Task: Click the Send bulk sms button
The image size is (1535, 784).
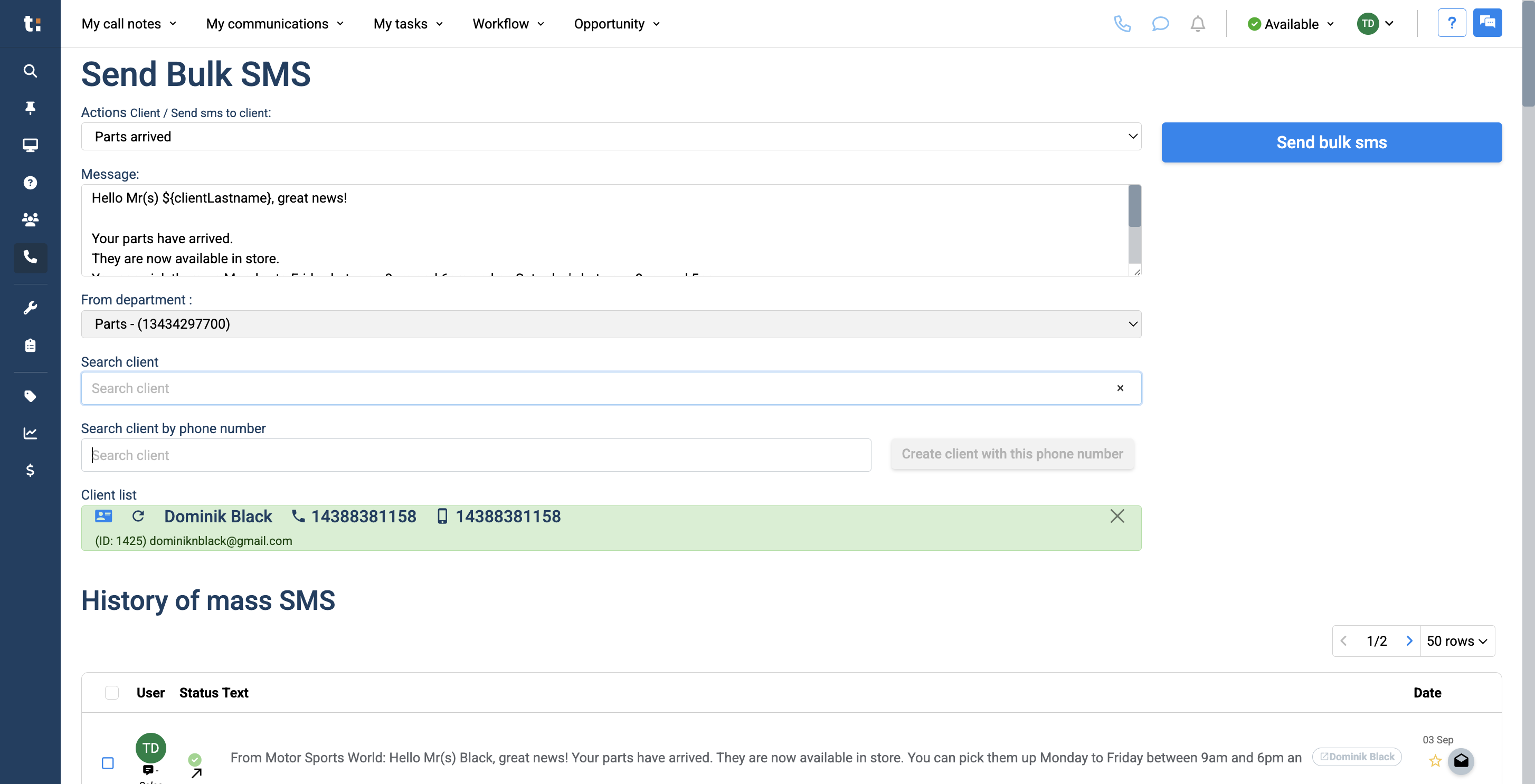Action: 1331,142
